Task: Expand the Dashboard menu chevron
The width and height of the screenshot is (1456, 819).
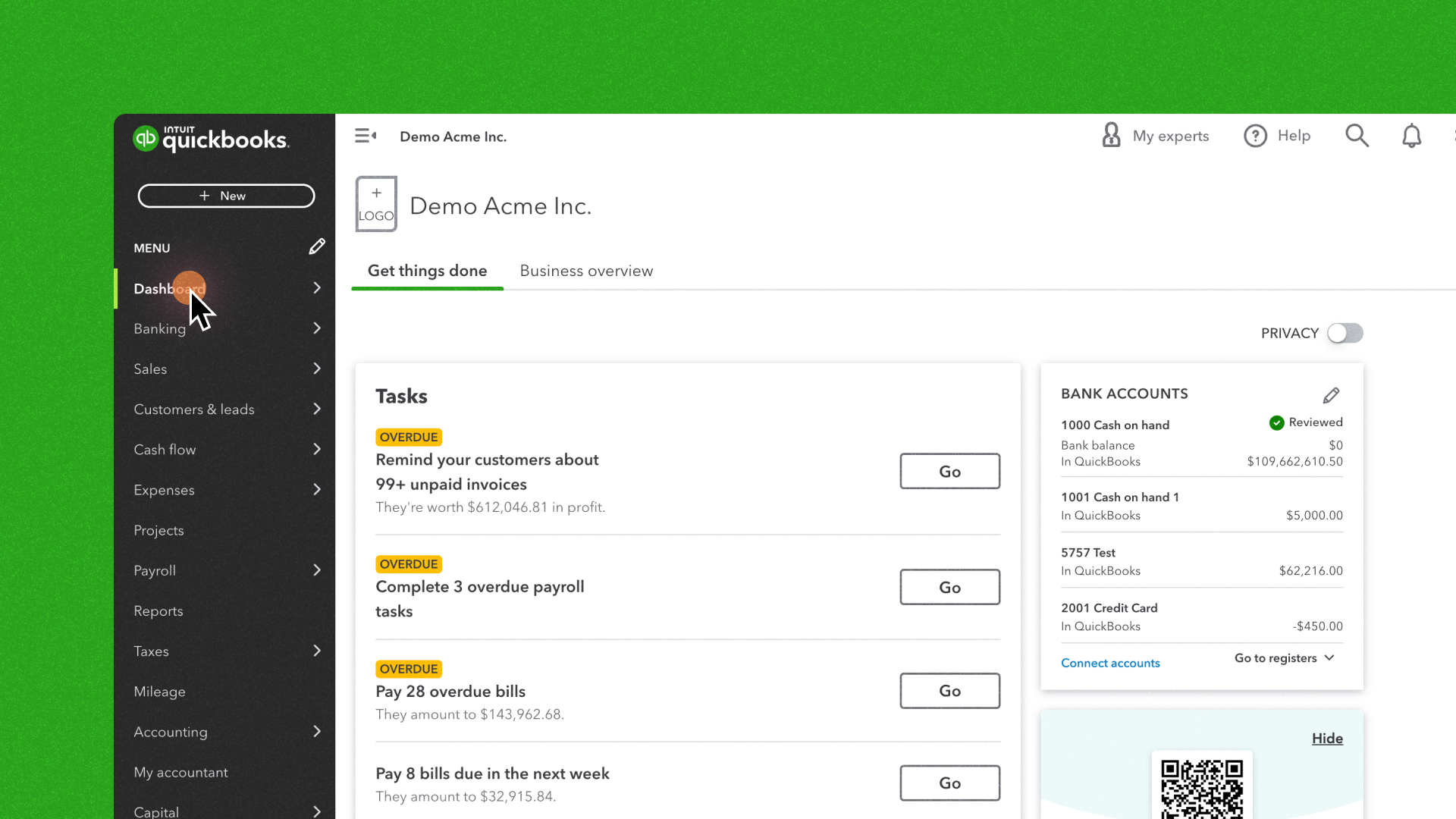Action: pos(317,288)
